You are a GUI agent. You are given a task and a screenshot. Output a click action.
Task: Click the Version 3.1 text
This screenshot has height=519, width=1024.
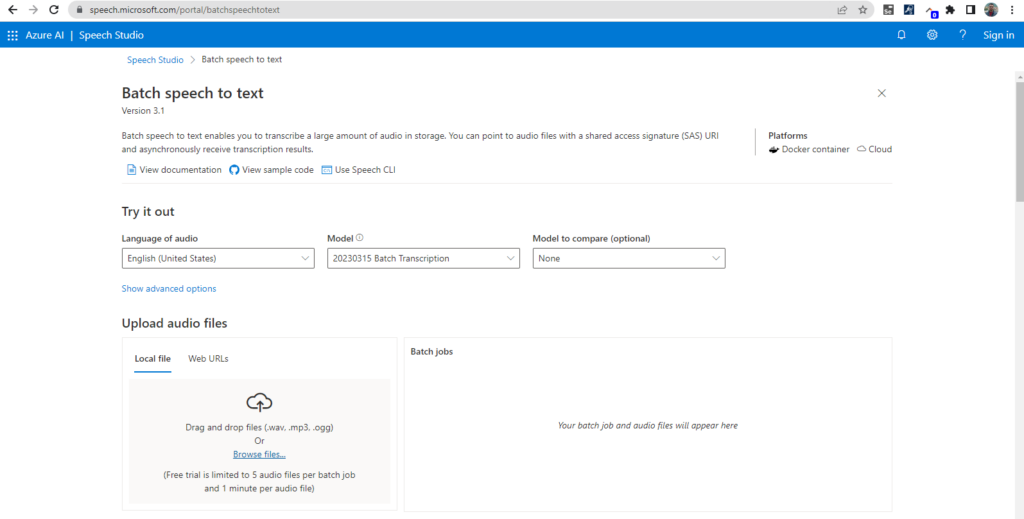point(143,111)
